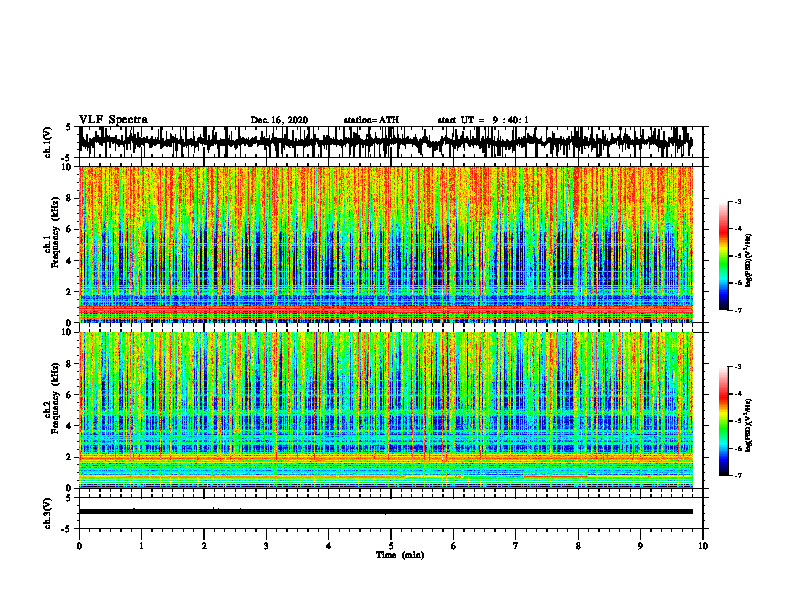
Task: Click the time axis tick label "4"
Action: [x=329, y=546]
